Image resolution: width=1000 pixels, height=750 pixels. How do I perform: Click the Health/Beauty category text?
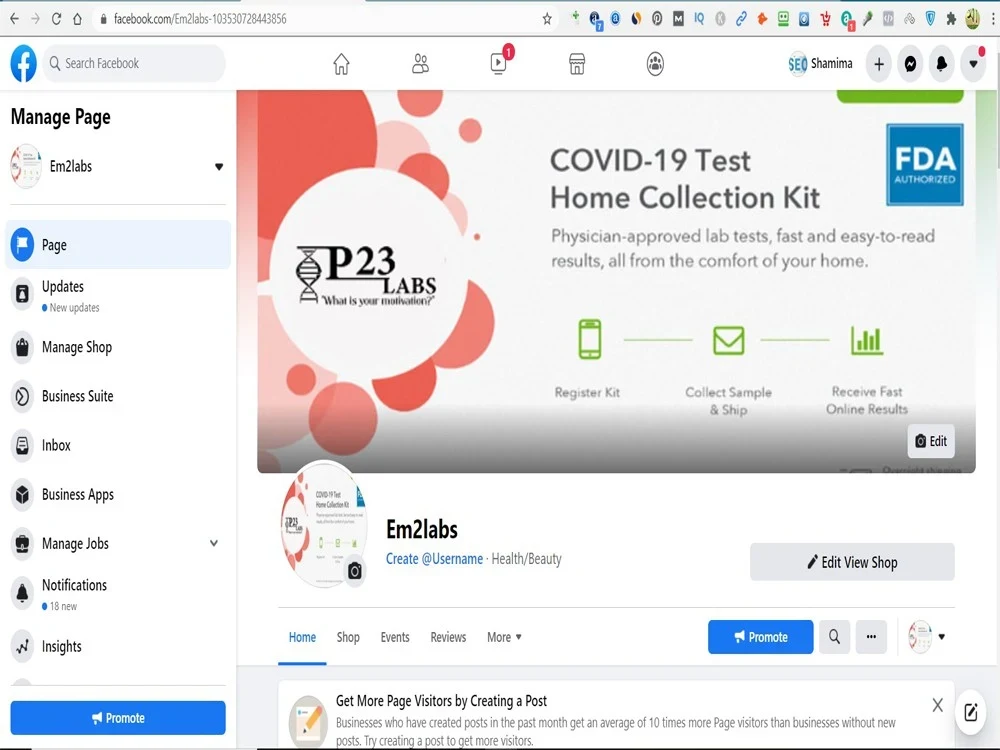527,559
